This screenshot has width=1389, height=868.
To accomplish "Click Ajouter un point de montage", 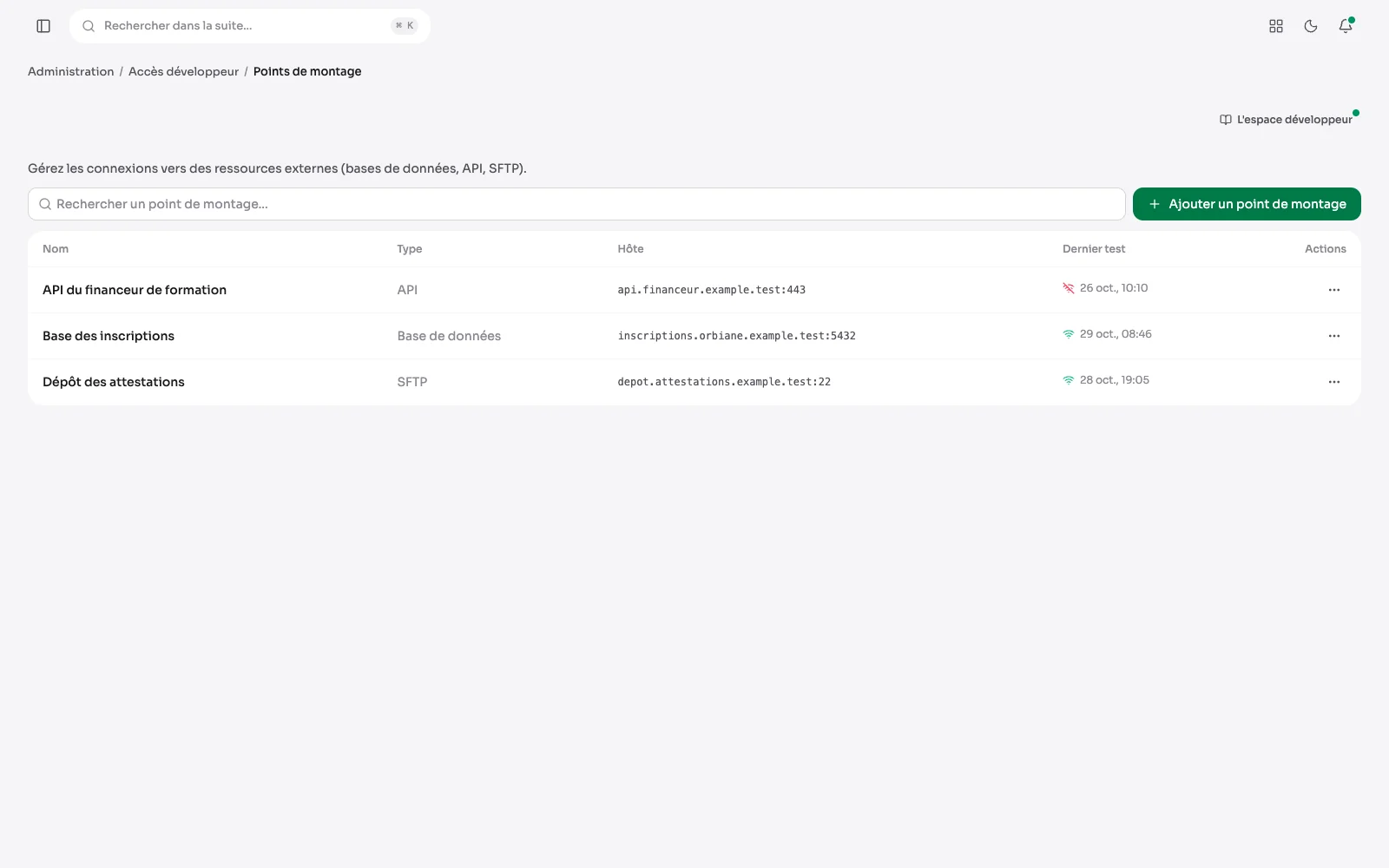I will (x=1247, y=204).
